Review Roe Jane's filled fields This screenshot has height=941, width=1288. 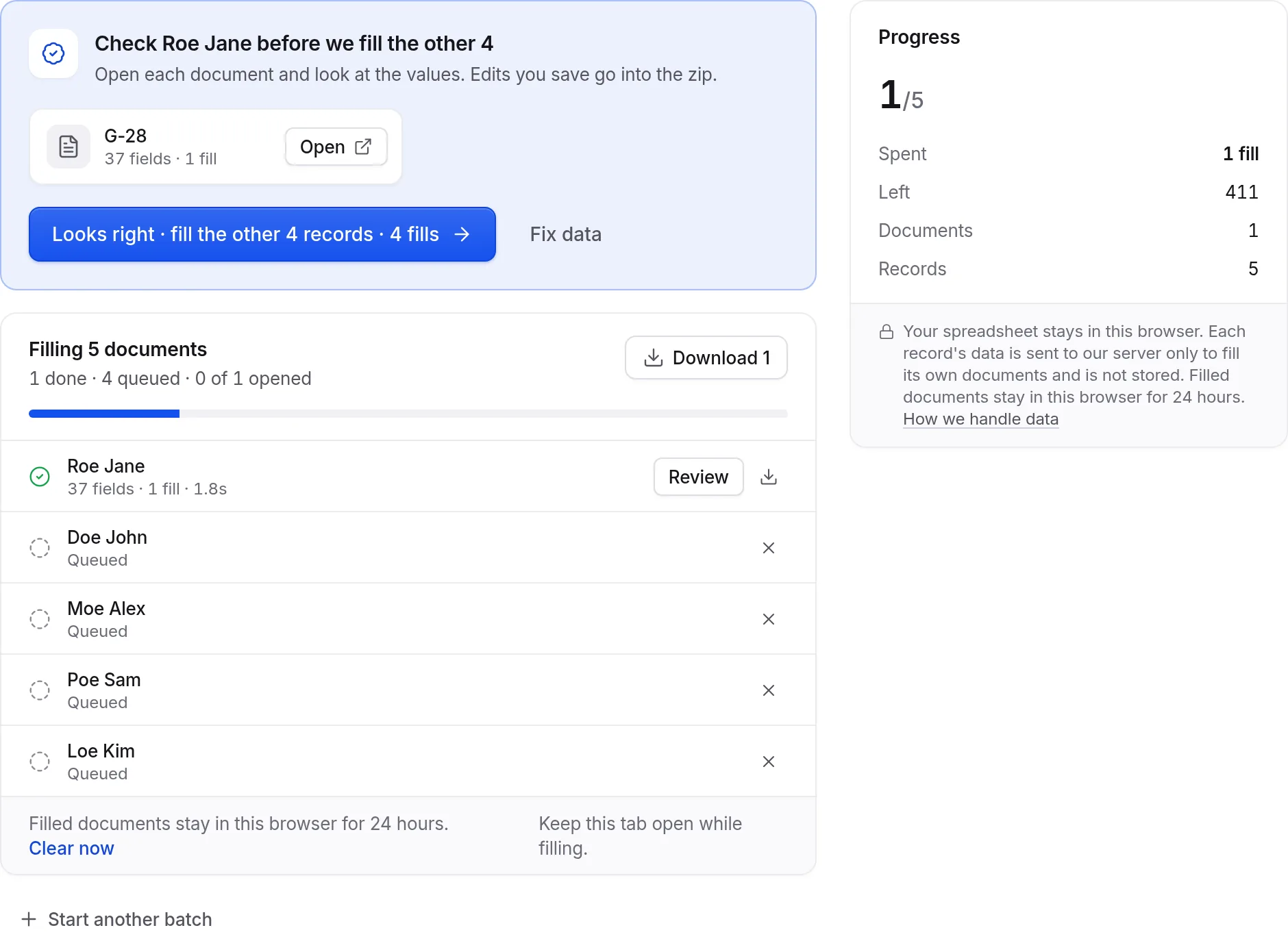click(x=698, y=477)
